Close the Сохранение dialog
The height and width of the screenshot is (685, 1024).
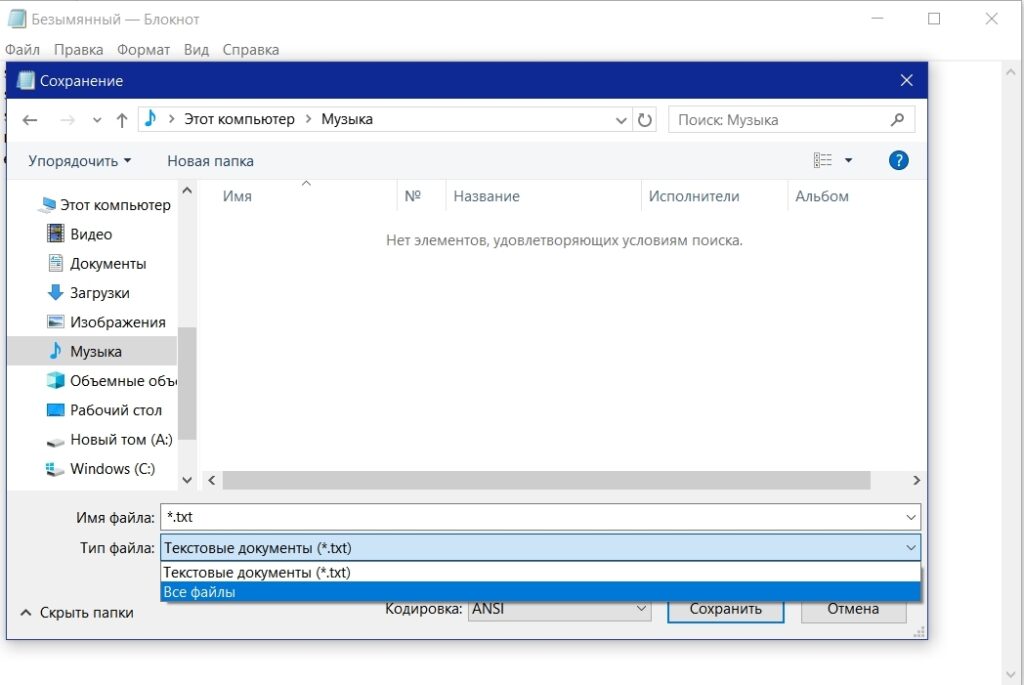click(906, 80)
